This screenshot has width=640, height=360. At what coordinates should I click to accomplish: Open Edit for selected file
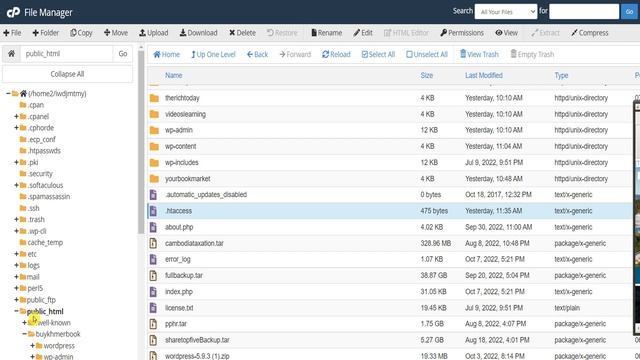pyautogui.click(x=363, y=33)
